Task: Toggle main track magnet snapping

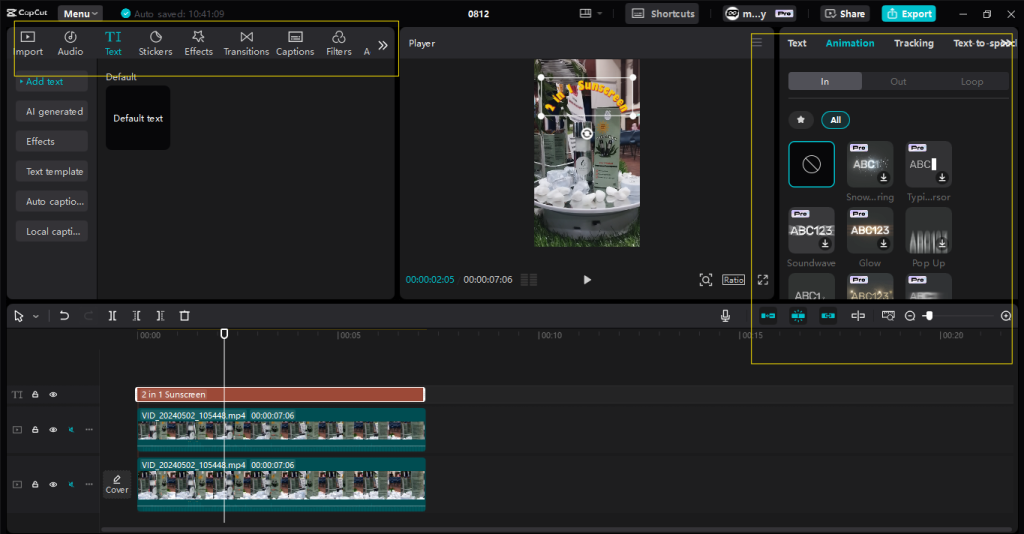Action: pyautogui.click(x=768, y=316)
